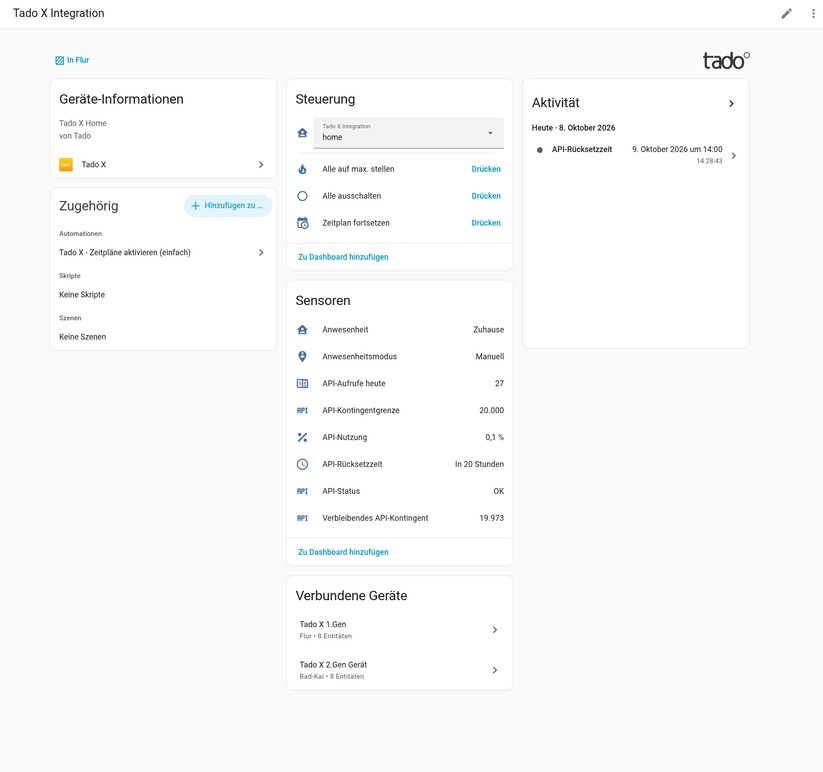The image size is (823, 772).
Task: Click the Anwesenheitsmodus location pin icon
Action: pos(302,356)
